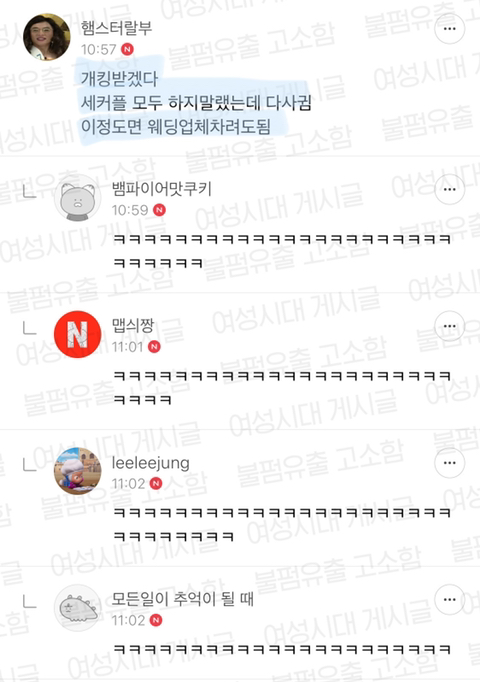Select the highlighted comment text 개킹받겠다
Viewport: 480px width, 682px height.
click(120, 78)
